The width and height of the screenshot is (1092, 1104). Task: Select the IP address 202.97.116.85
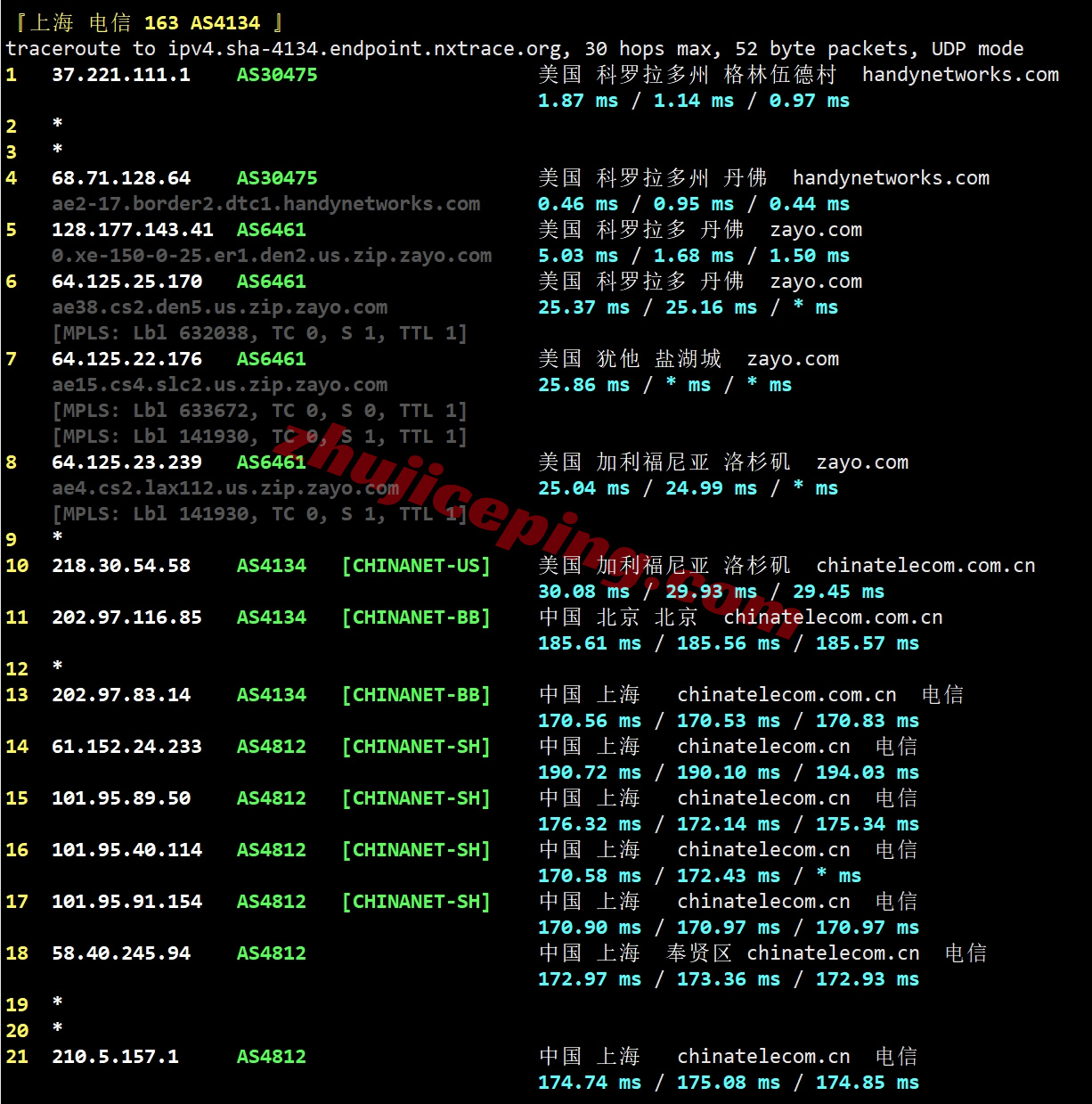tap(126, 617)
